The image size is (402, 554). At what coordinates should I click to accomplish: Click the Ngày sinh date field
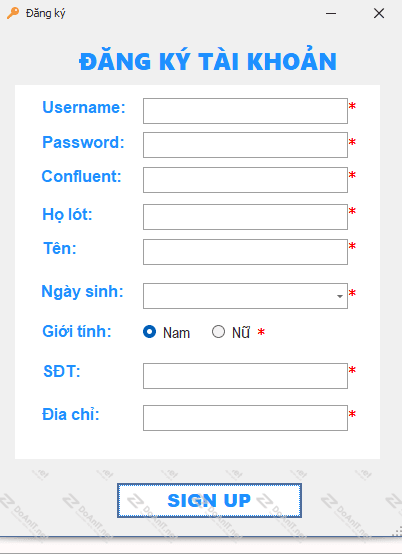click(245, 296)
